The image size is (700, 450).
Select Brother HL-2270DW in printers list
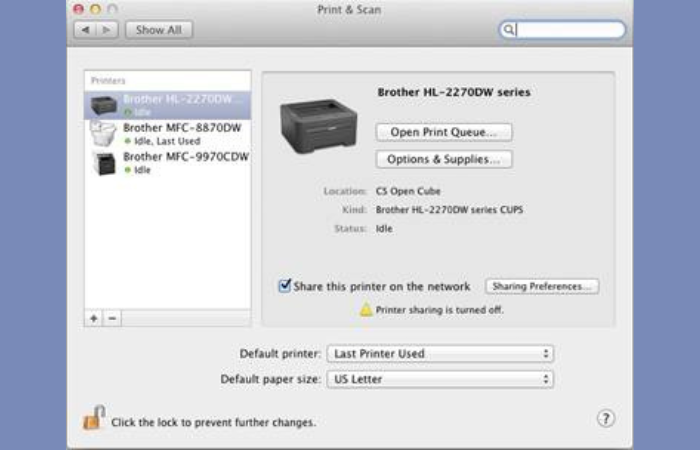click(x=167, y=105)
